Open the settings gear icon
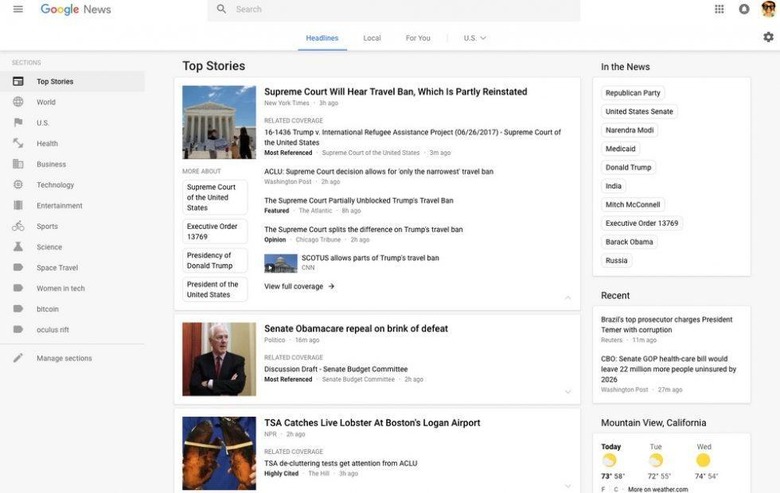780x493 pixels. [x=769, y=37]
